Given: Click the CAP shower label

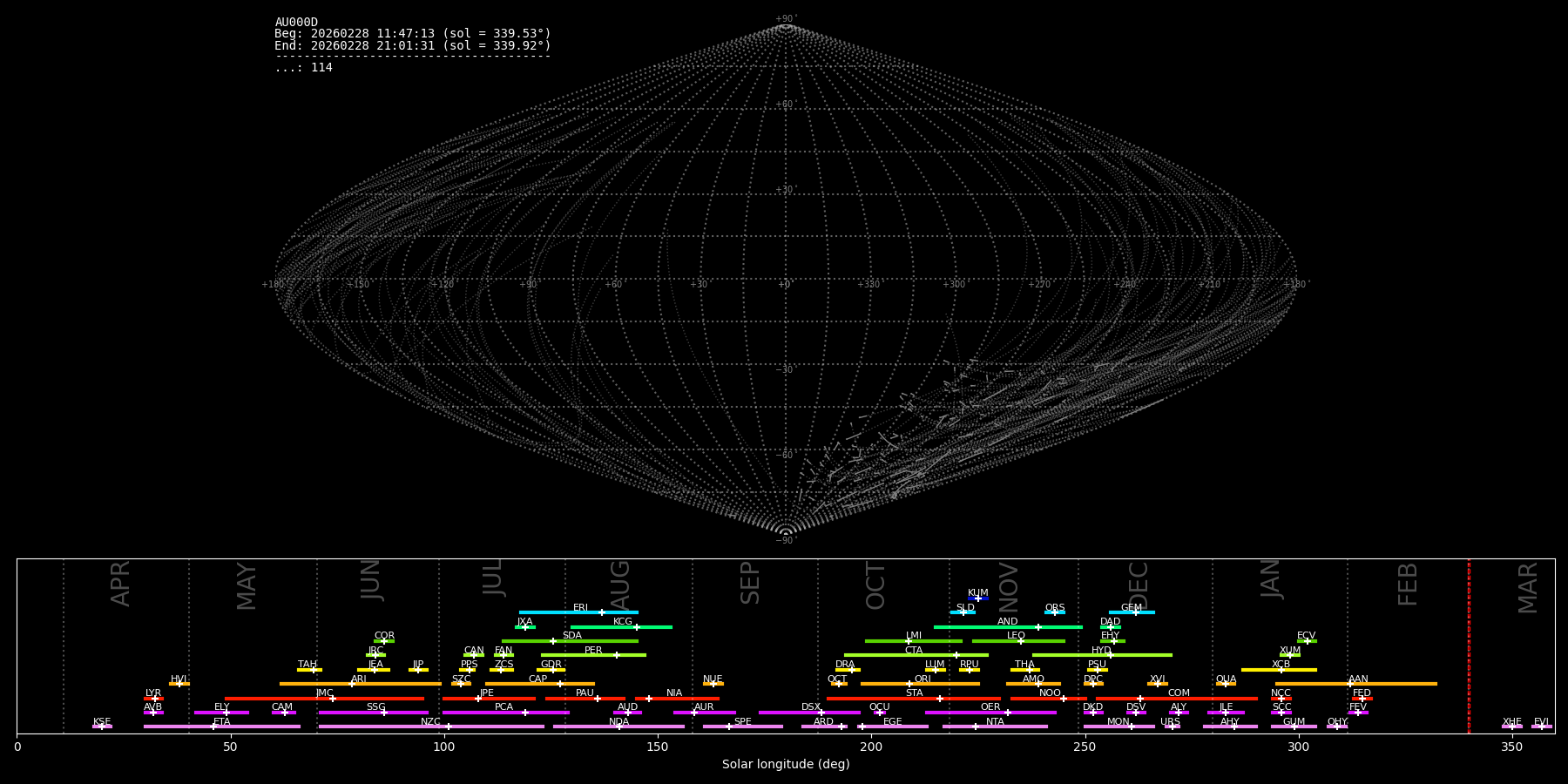Looking at the screenshot, I should 538,679.
